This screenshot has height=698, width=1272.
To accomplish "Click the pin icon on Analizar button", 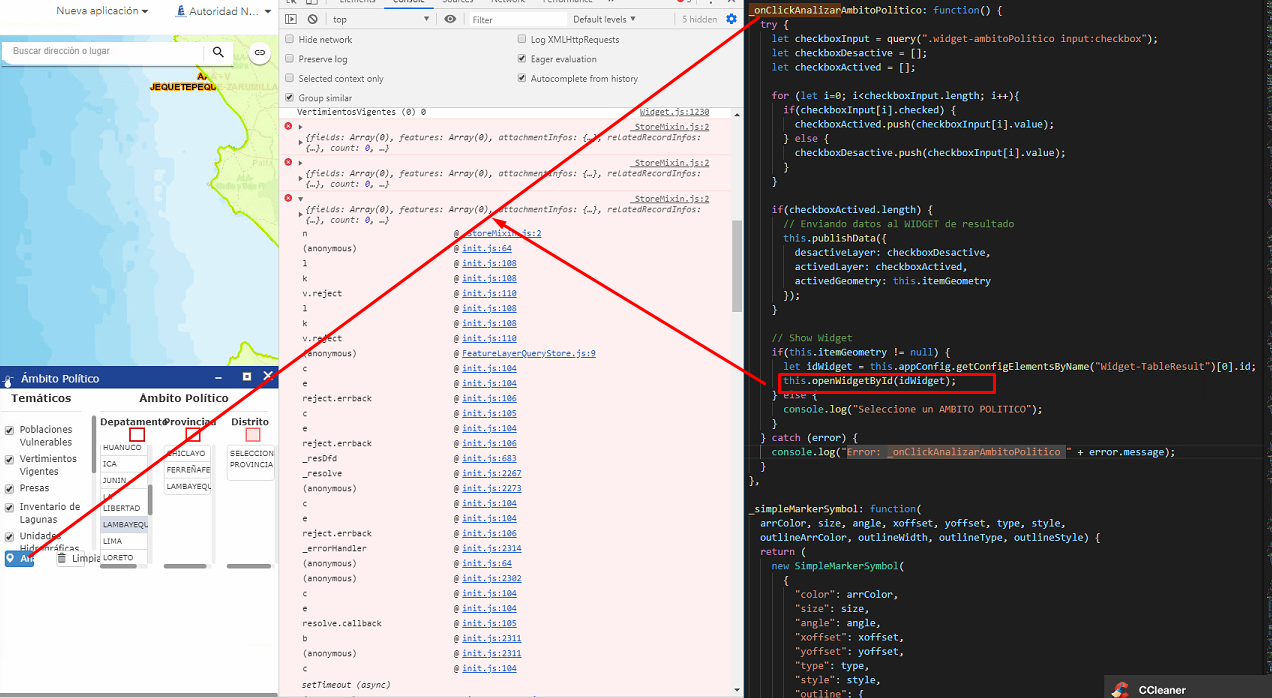I will (12, 558).
